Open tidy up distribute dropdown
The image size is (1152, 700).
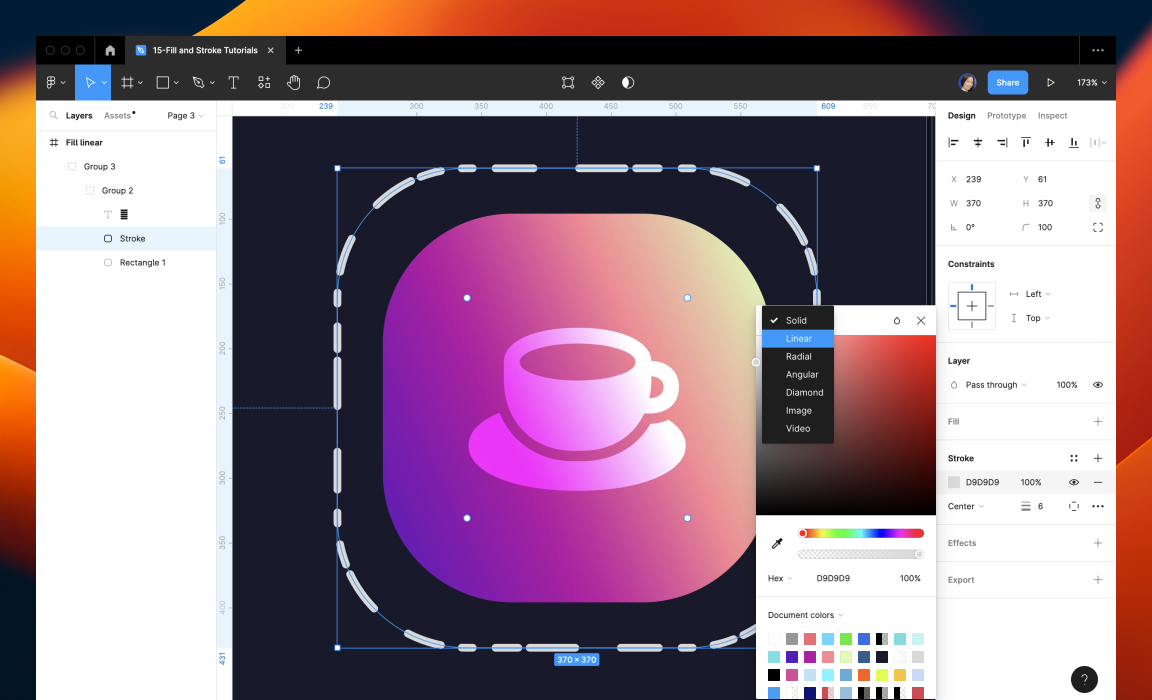(x=1098, y=142)
